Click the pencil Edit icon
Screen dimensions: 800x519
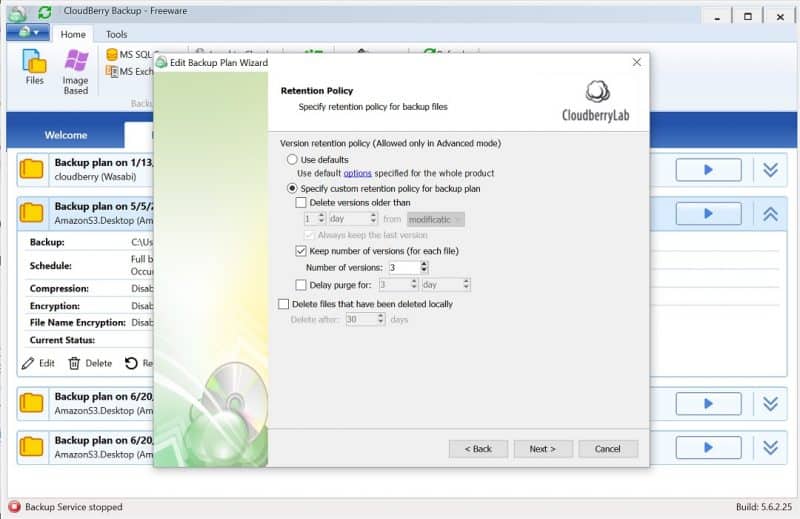tap(28, 363)
